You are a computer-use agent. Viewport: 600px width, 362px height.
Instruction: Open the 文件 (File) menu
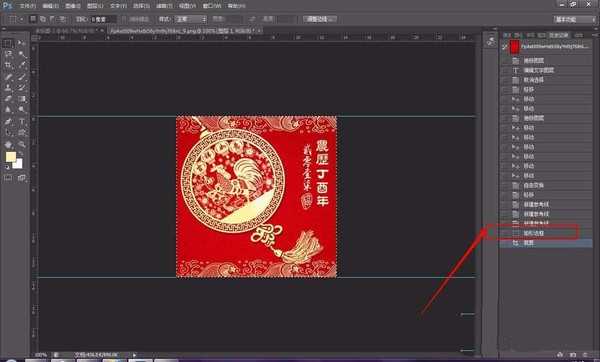click(x=27, y=6)
